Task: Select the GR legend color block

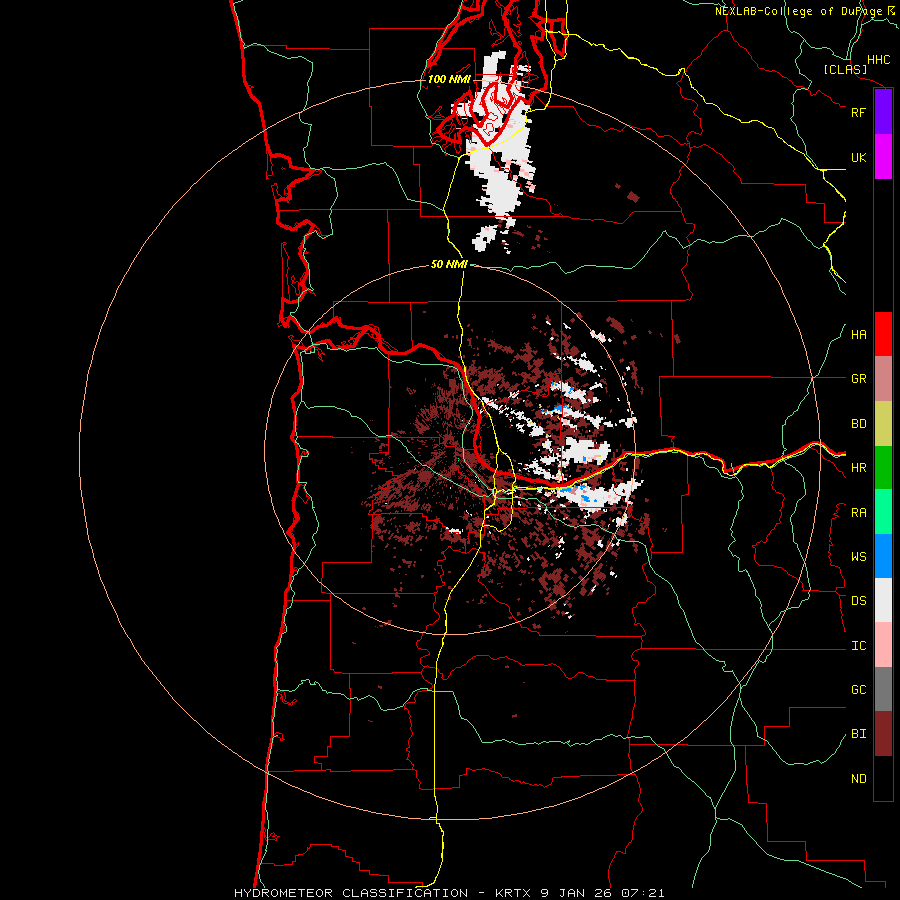Action: [883, 379]
